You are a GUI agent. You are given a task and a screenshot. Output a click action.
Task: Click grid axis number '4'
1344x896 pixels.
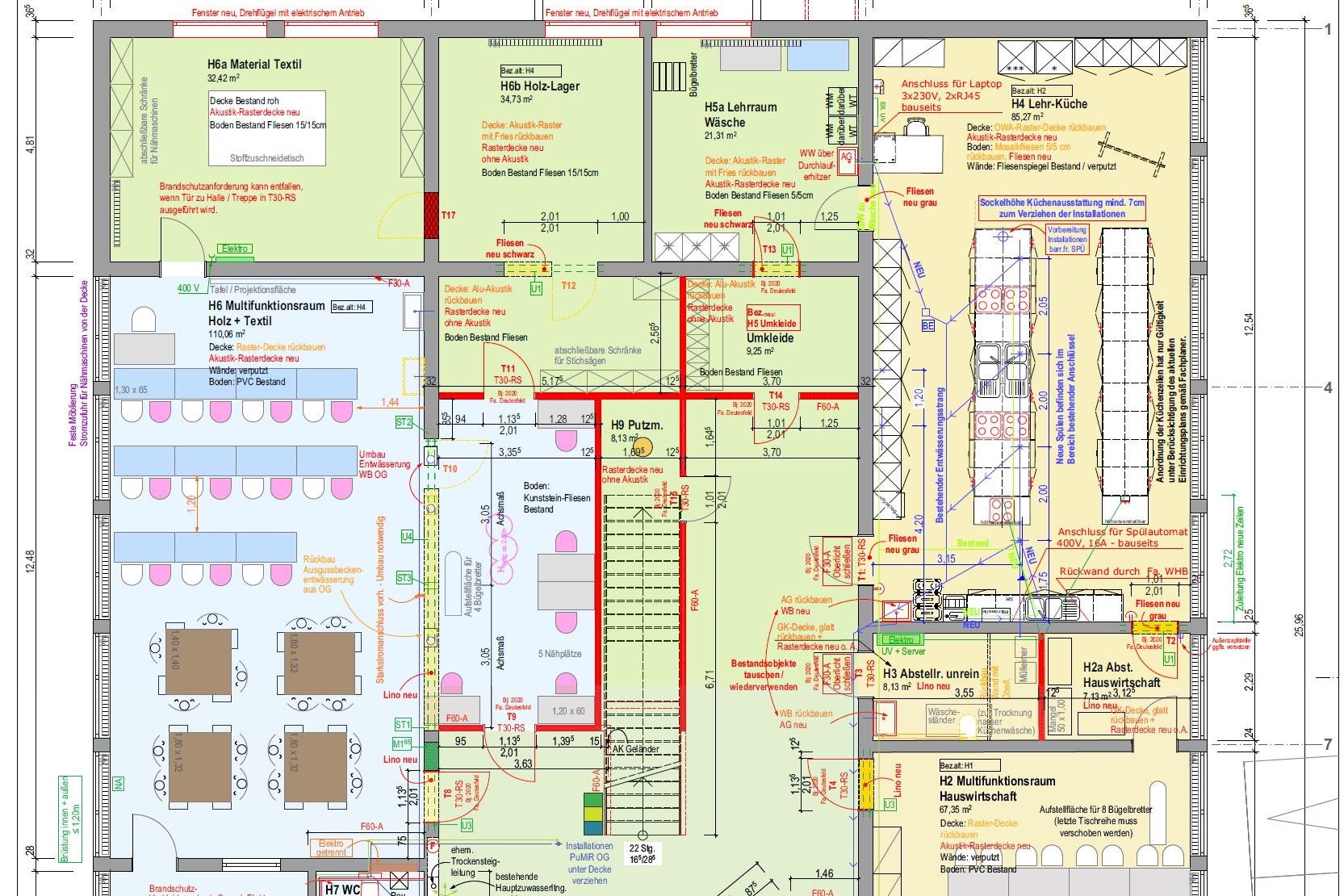click(1328, 387)
